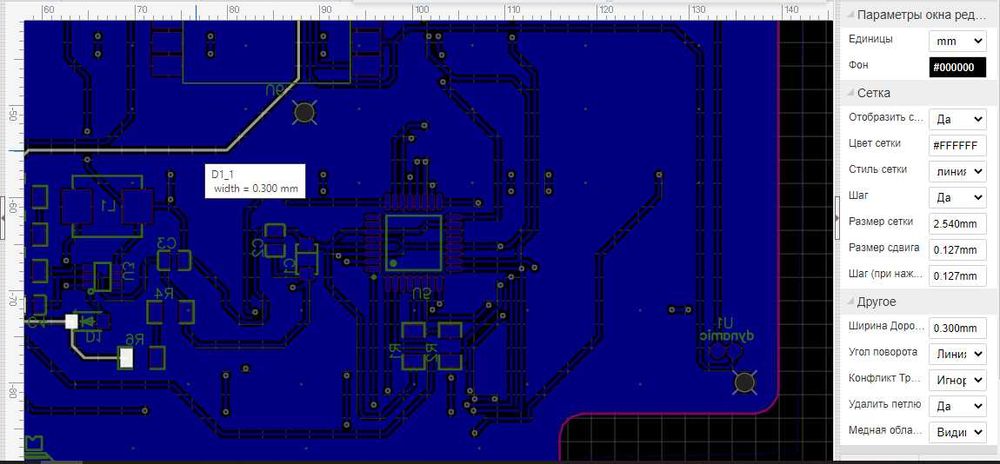
Task: Select the L1 inductor footprint
Action: (107, 207)
